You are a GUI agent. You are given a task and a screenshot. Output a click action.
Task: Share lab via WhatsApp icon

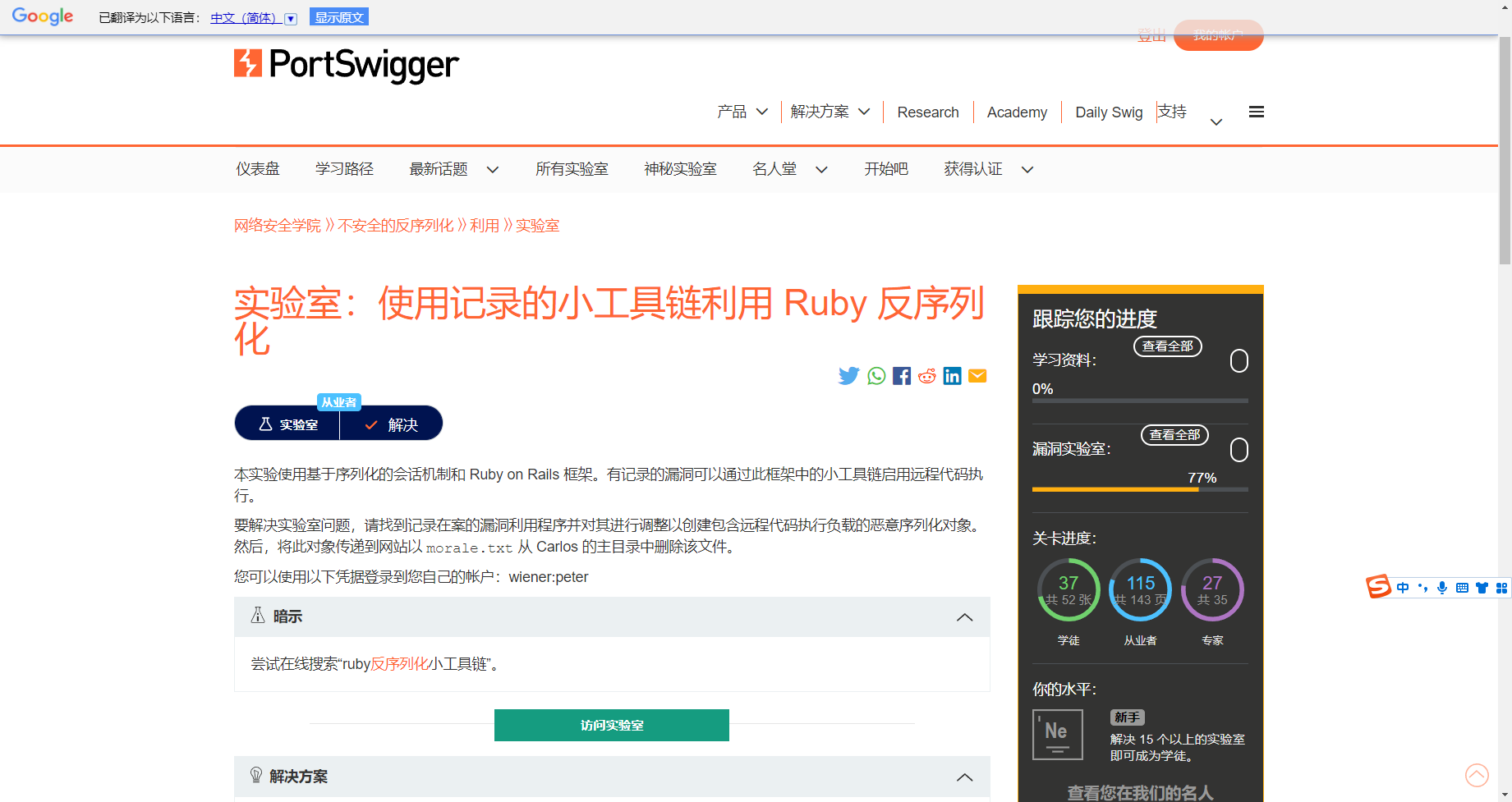876,376
